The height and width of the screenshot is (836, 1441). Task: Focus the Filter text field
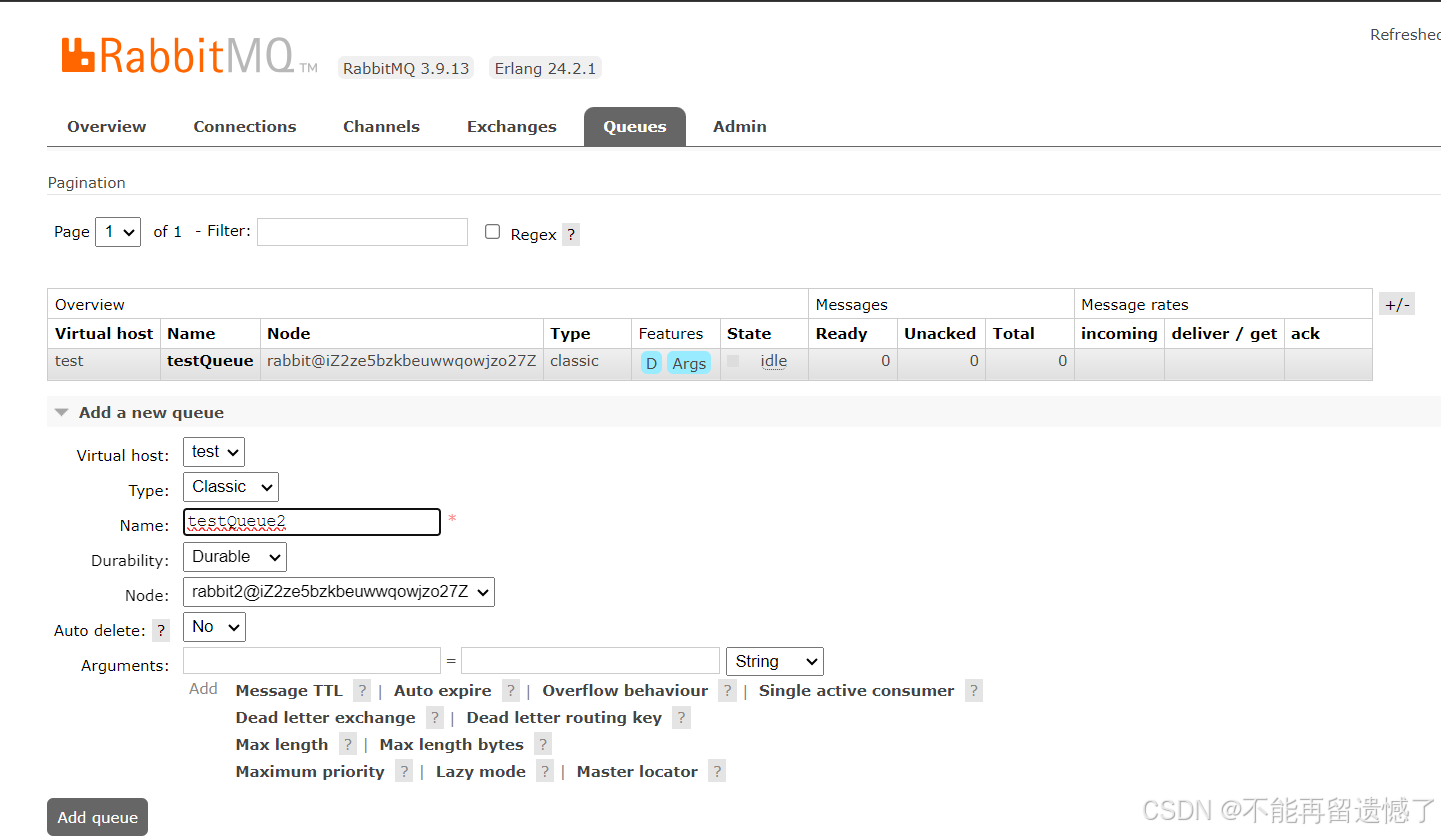click(362, 232)
